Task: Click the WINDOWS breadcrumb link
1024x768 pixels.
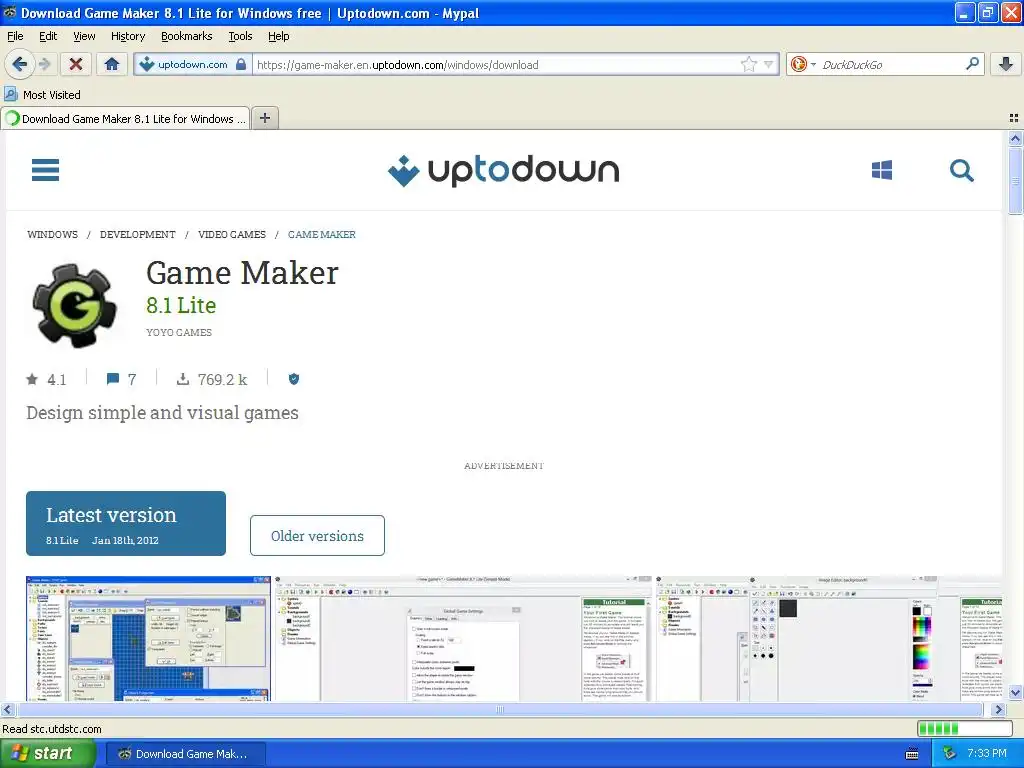Action: point(52,234)
